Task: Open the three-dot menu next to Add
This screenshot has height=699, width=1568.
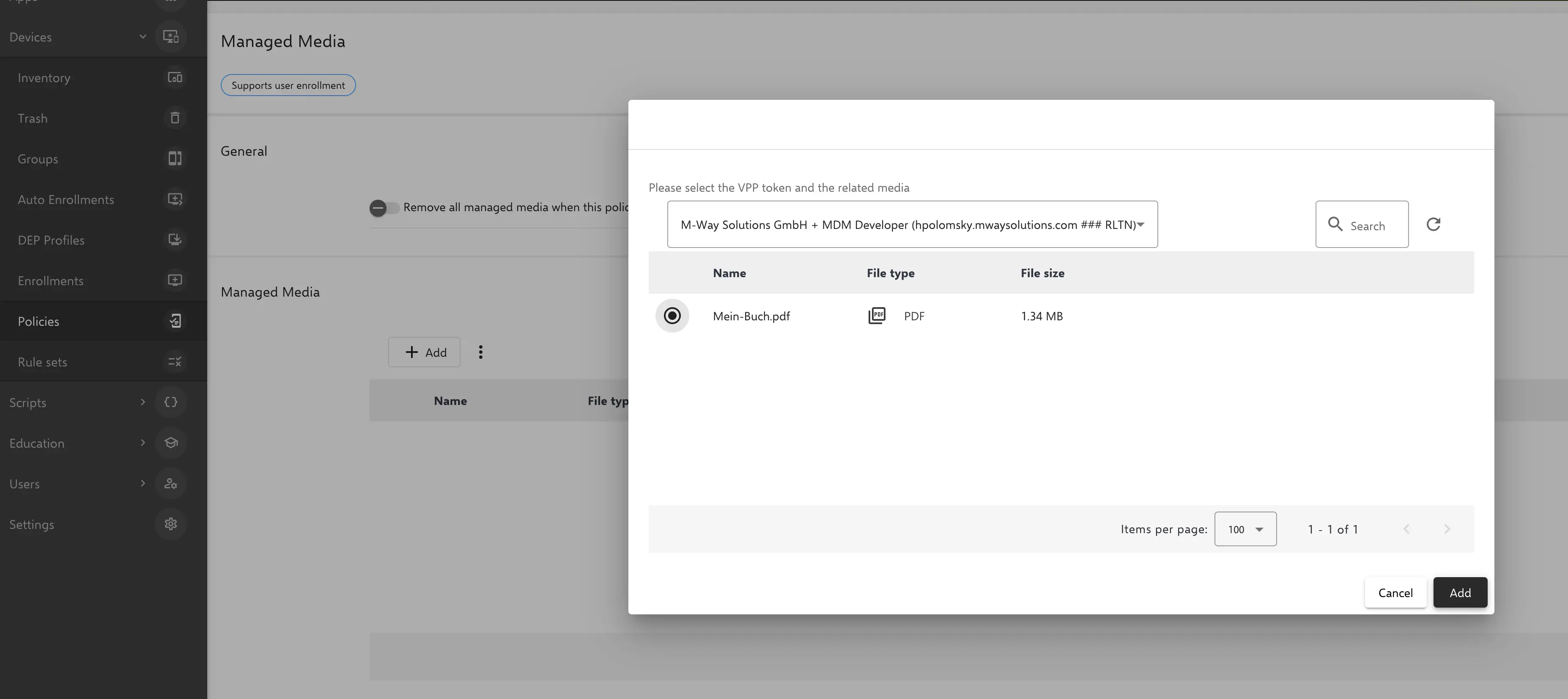Action: (x=480, y=352)
